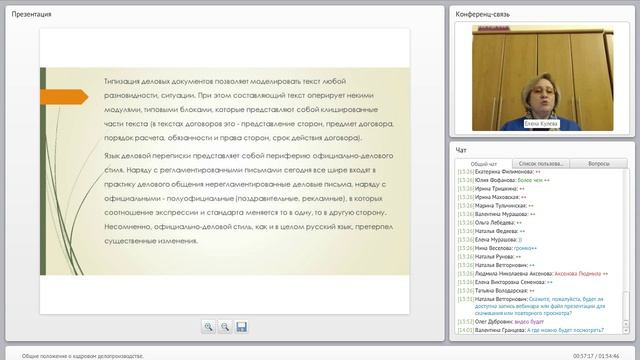This screenshot has width=640, height=360.
Task: Select the Ирина Маховская chat message
Action: [492, 197]
